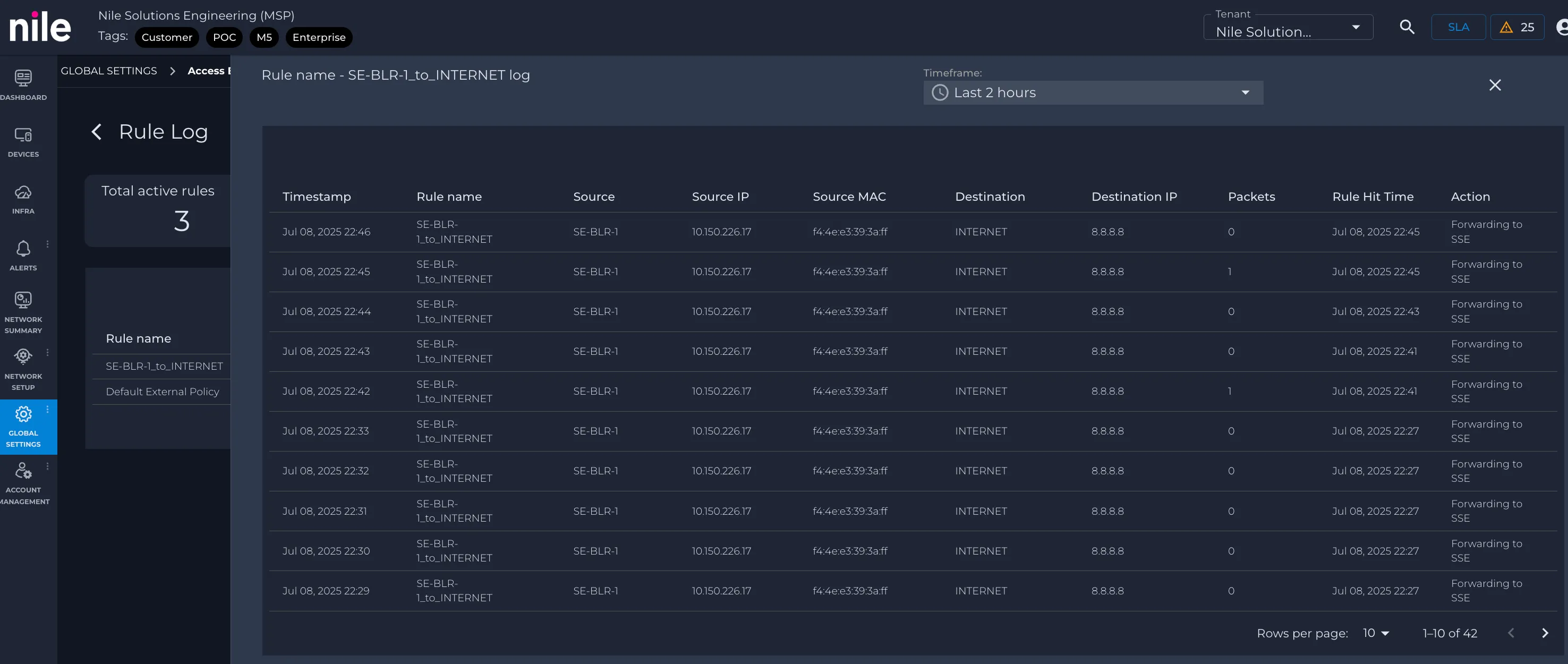Change rows per page dropdown
Viewport: 1568px width, 664px height.
point(1376,634)
